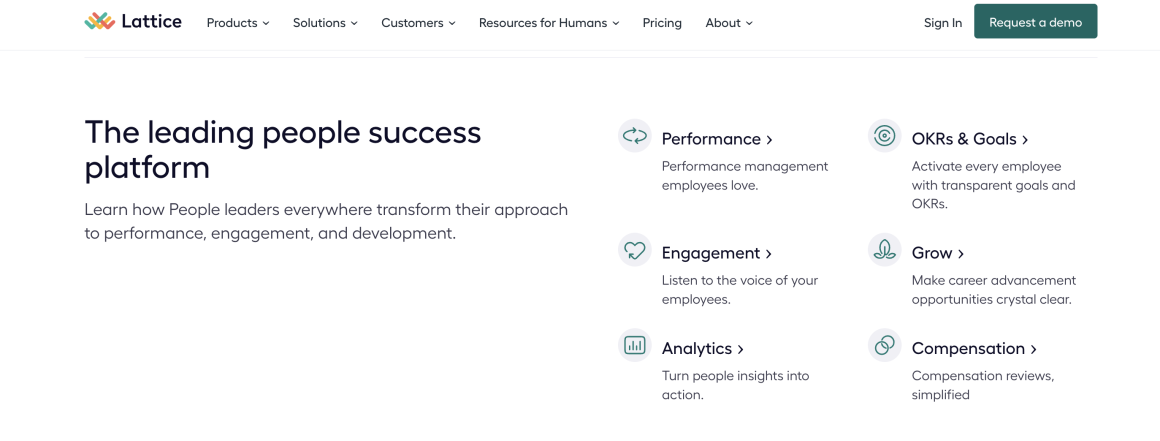Click the OKRs & Goals target icon

885,136
